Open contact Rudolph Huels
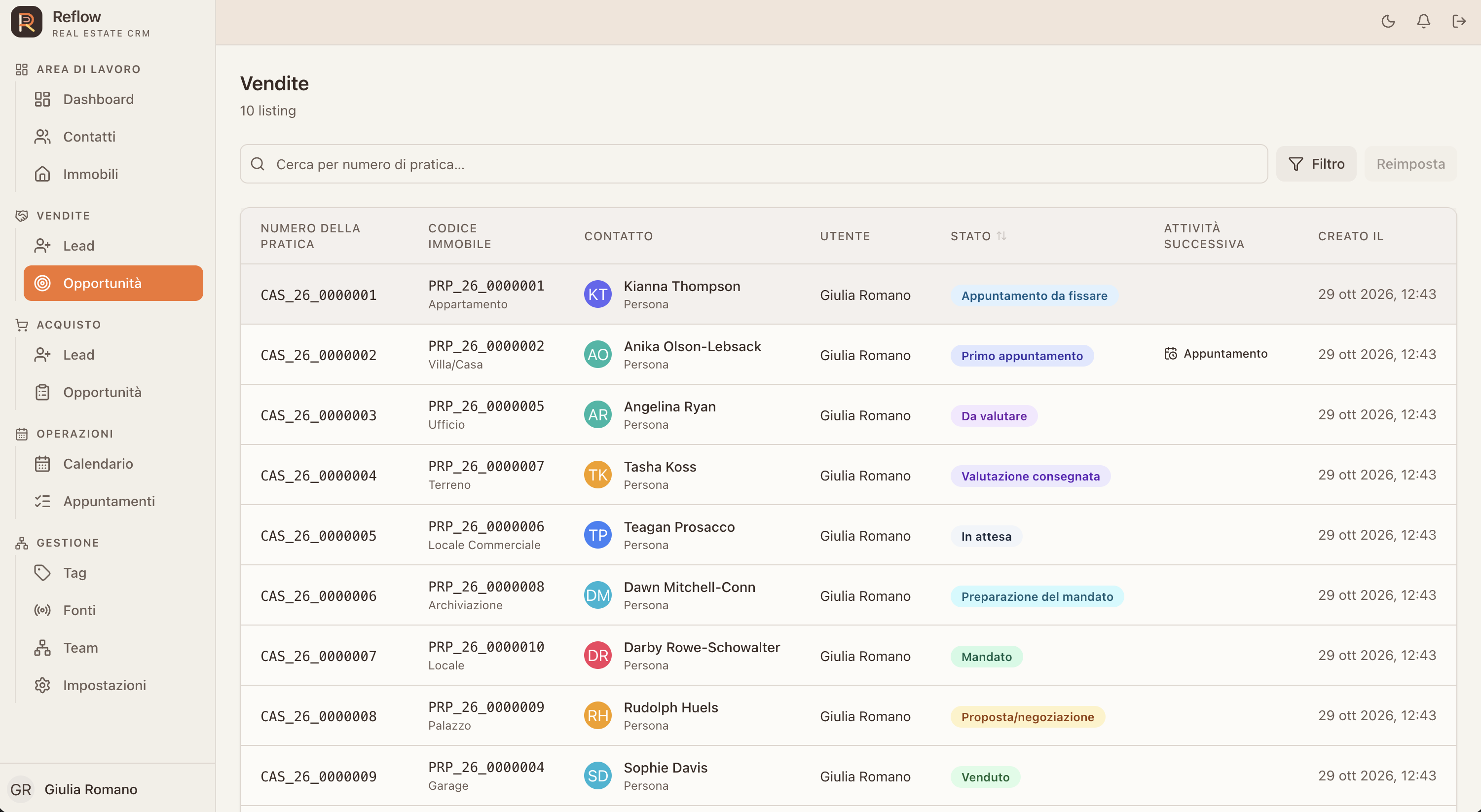The width and height of the screenshot is (1481, 812). (670, 707)
